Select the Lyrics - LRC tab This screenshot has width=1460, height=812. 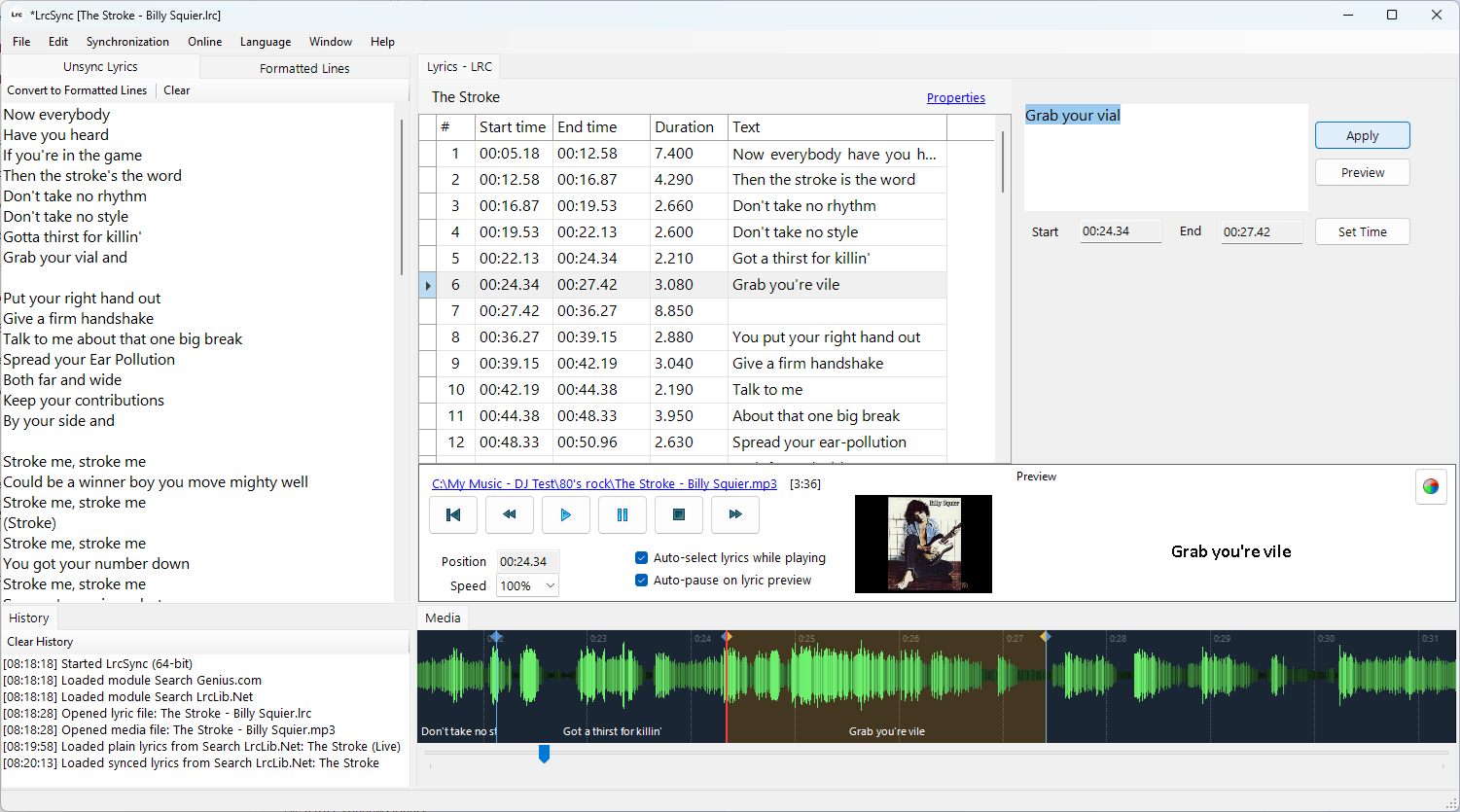459,67
